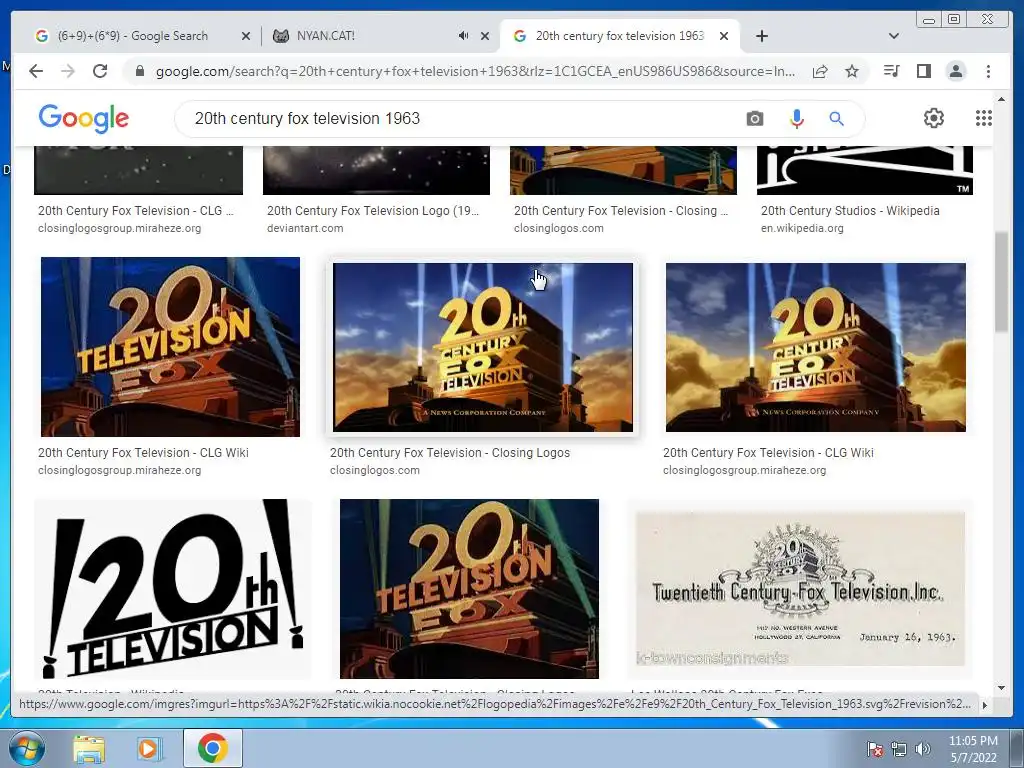Open Windows Start menu
Viewport: 1024px width, 768px height.
pos(26,748)
